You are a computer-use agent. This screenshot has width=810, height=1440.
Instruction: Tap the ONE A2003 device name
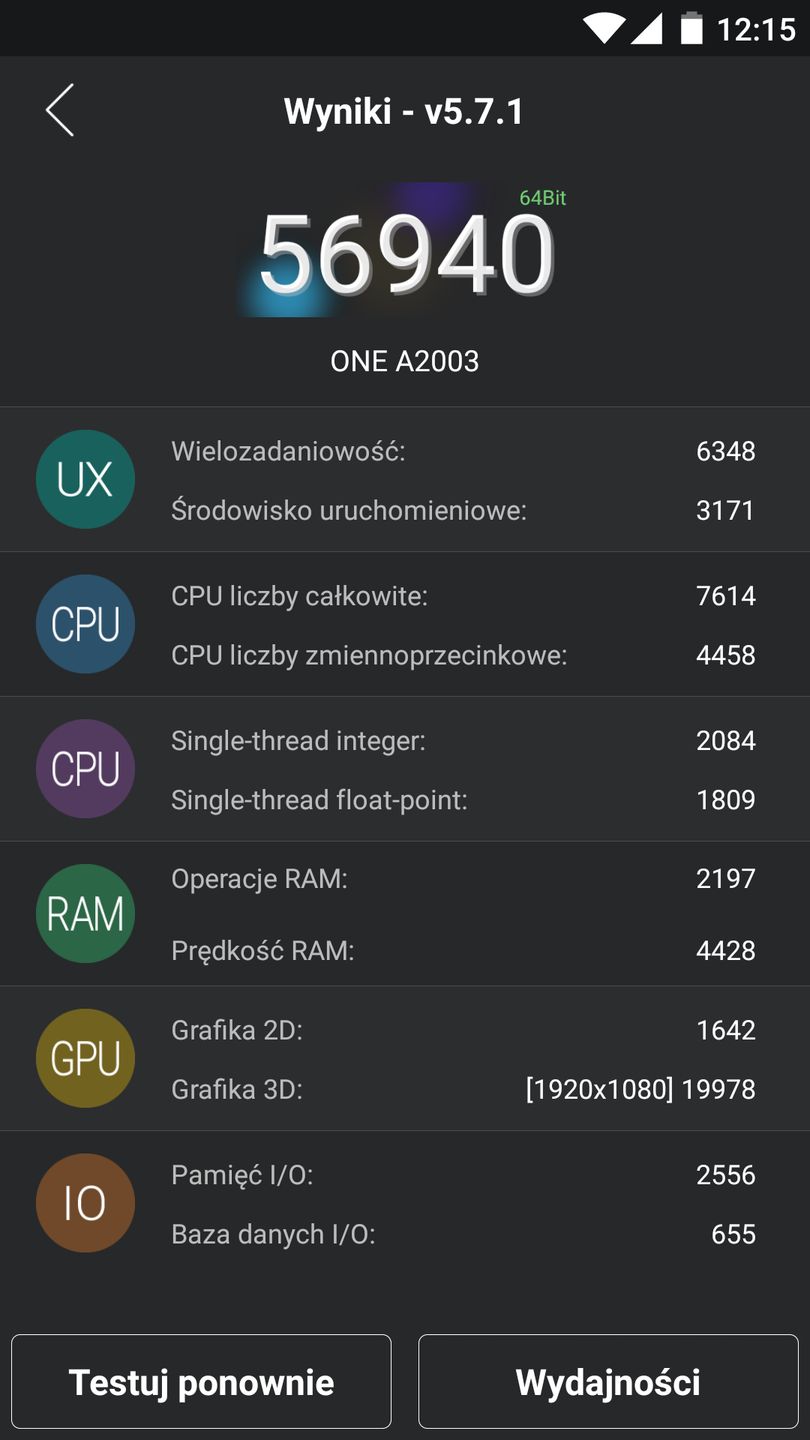[x=405, y=361]
